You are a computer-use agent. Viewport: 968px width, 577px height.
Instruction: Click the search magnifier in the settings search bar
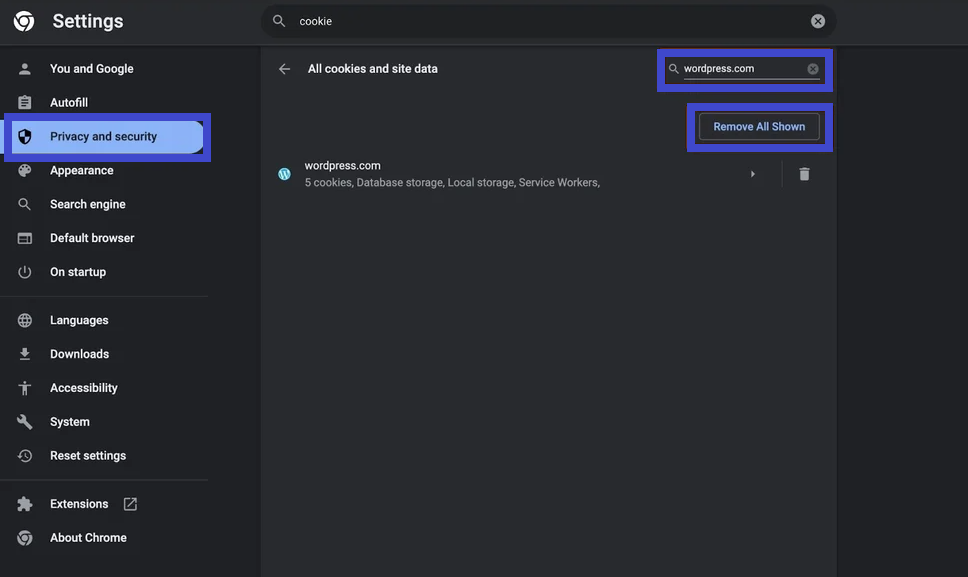click(x=279, y=21)
